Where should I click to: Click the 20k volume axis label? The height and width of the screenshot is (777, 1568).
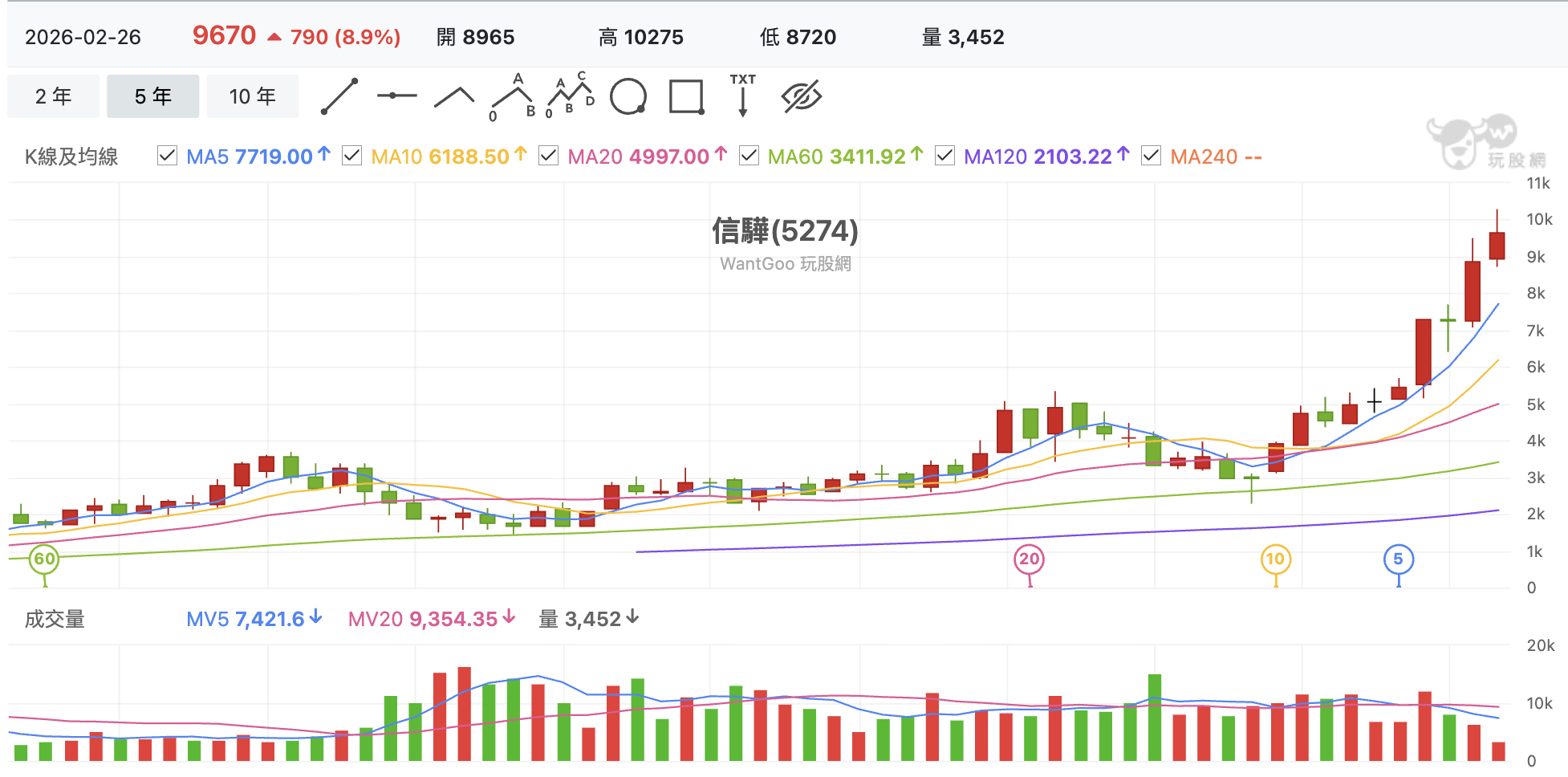(x=1540, y=645)
